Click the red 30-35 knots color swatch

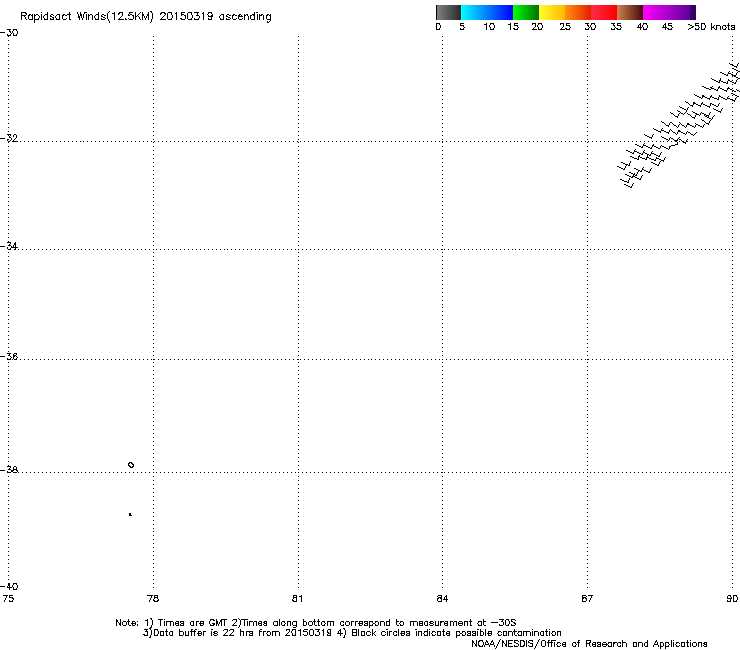coord(604,12)
